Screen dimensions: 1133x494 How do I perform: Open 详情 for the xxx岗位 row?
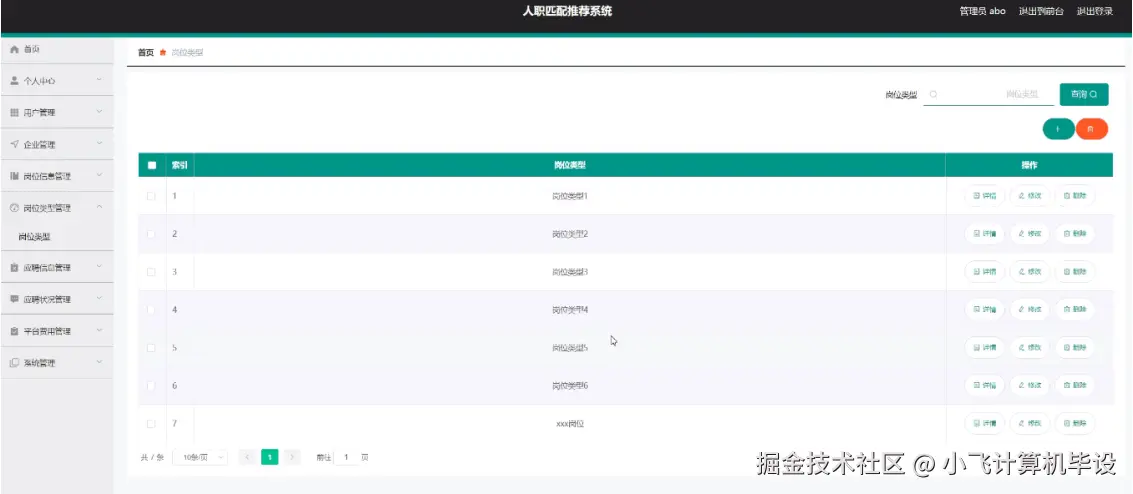[984, 423]
